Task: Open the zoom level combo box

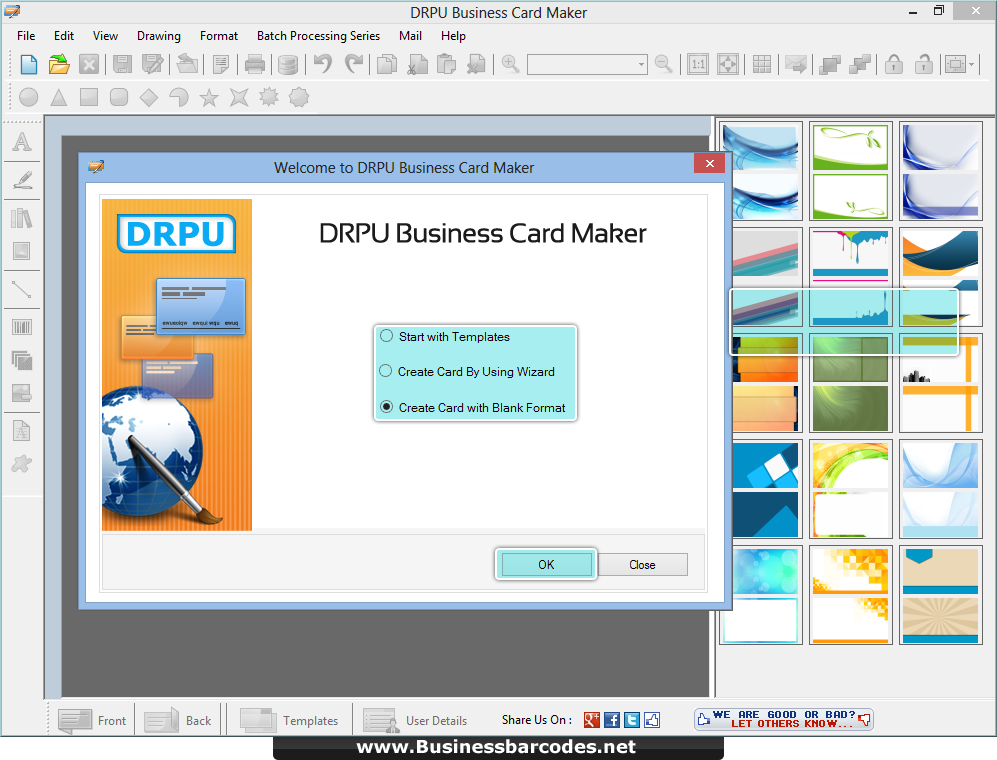Action: pyautogui.click(x=587, y=64)
